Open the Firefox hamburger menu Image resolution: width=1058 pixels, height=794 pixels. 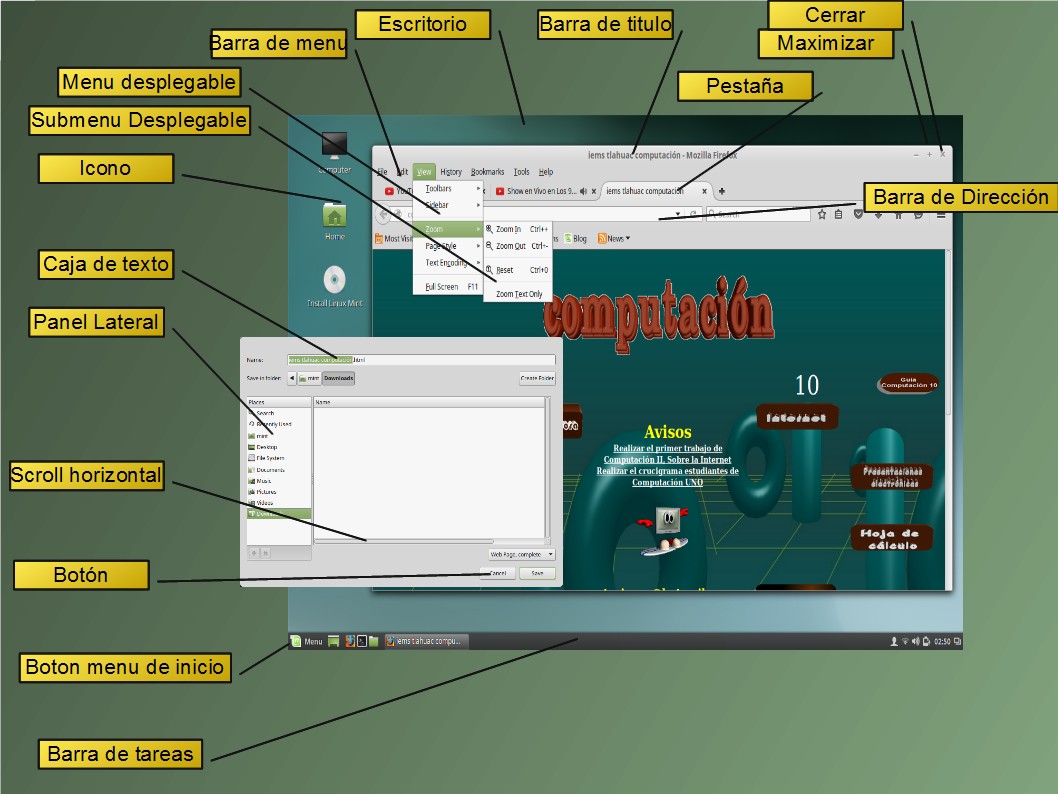[941, 214]
